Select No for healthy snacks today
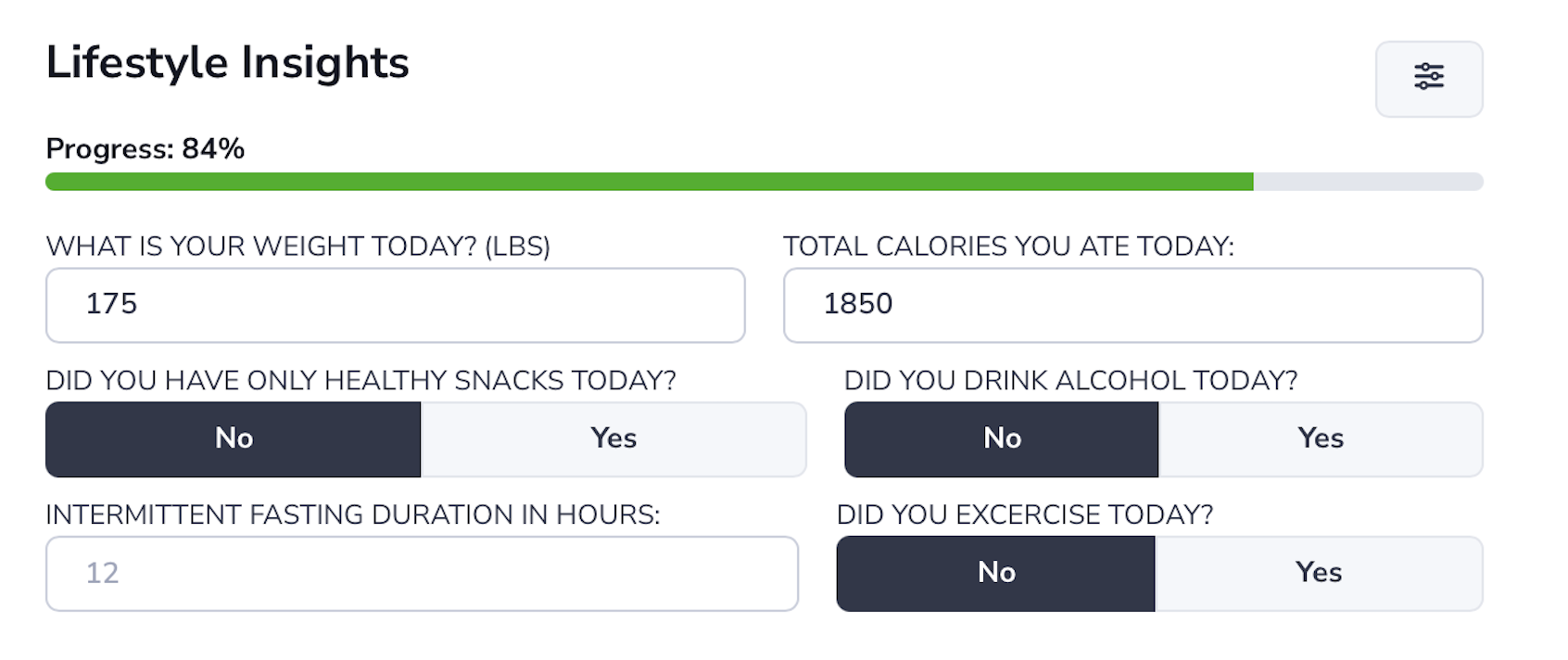 click(x=234, y=438)
